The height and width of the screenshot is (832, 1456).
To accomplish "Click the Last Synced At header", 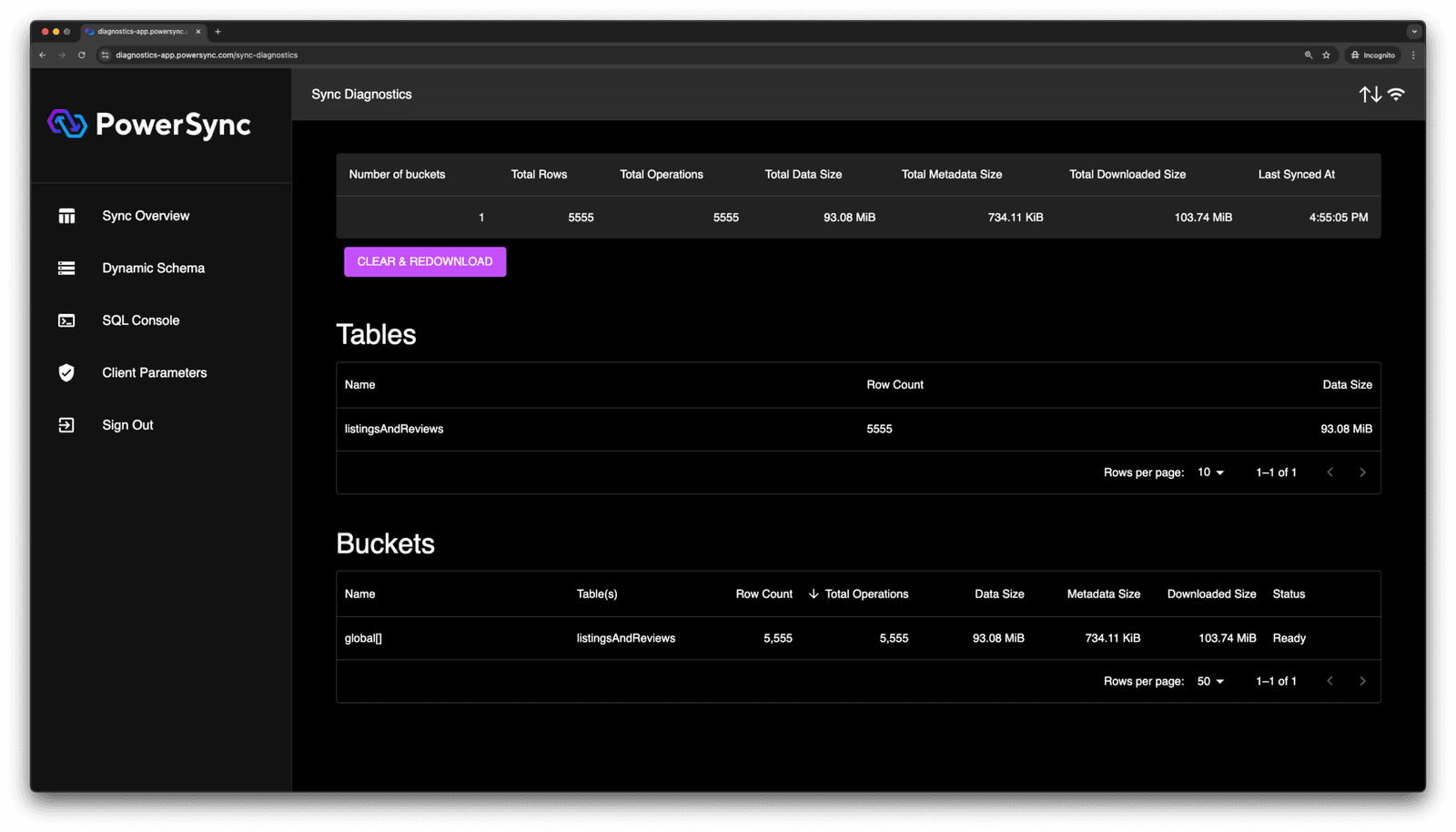I will [x=1297, y=175].
